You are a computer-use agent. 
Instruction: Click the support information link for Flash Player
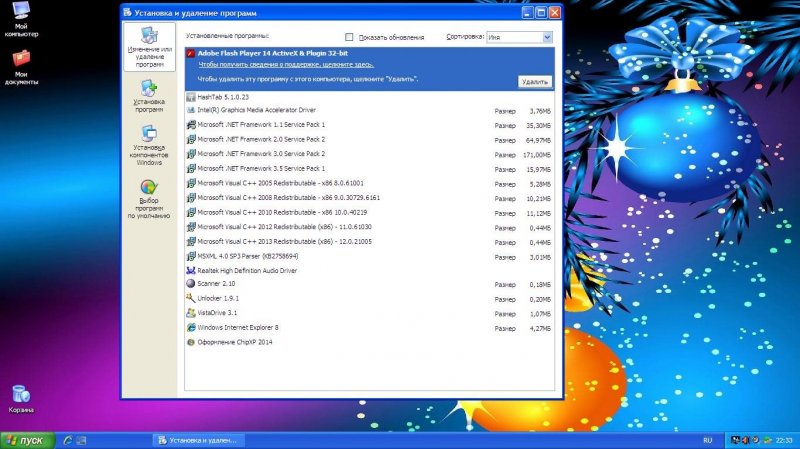[x=286, y=65]
